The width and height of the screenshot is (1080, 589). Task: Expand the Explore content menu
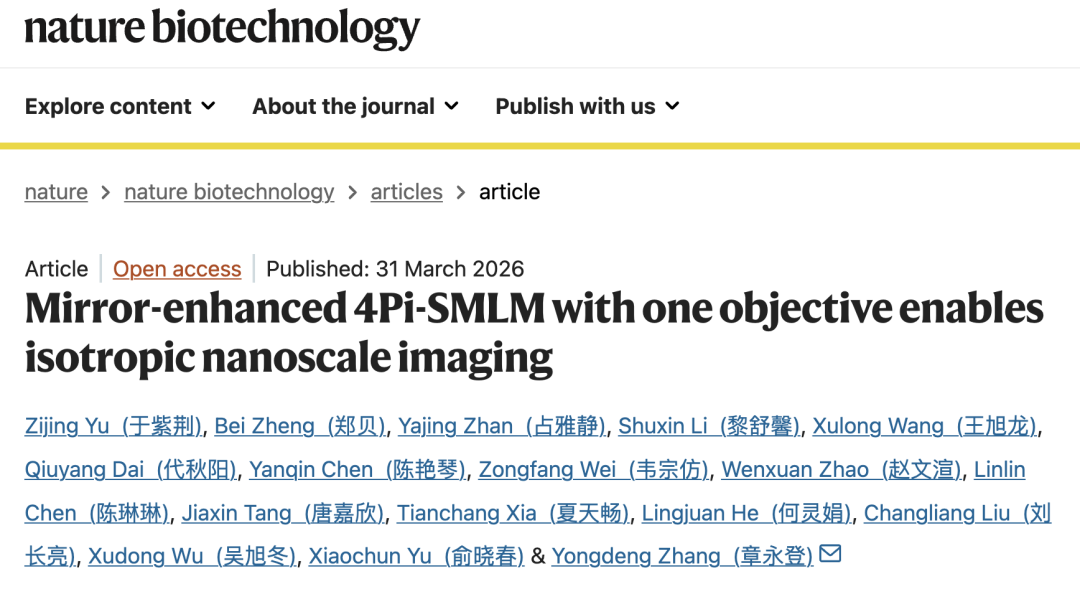click(120, 106)
